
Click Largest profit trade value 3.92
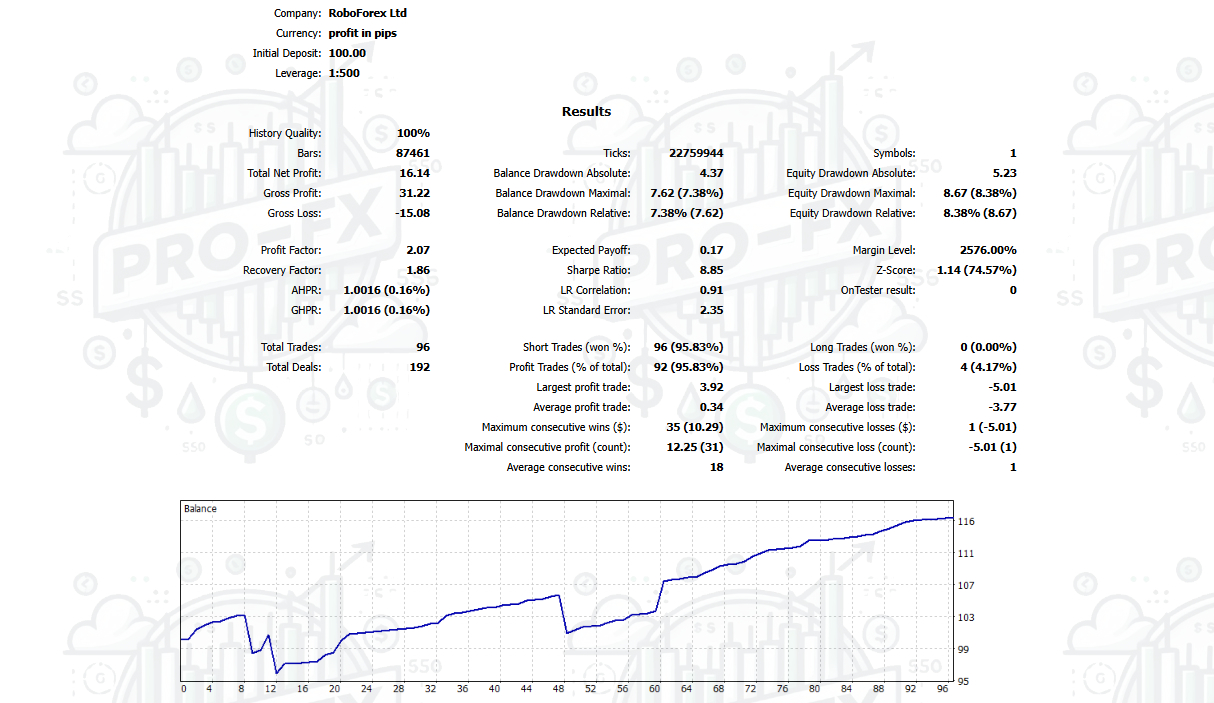[x=711, y=387]
